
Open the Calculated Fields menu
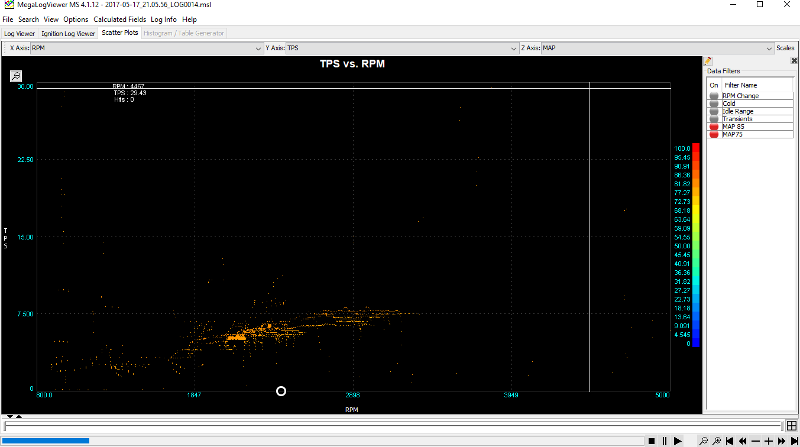pyautogui.click(x=120, y=19)
